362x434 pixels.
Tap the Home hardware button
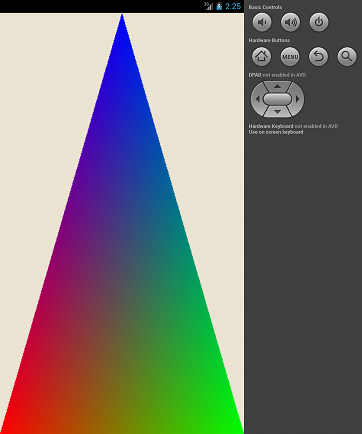(x=261, y=56)
